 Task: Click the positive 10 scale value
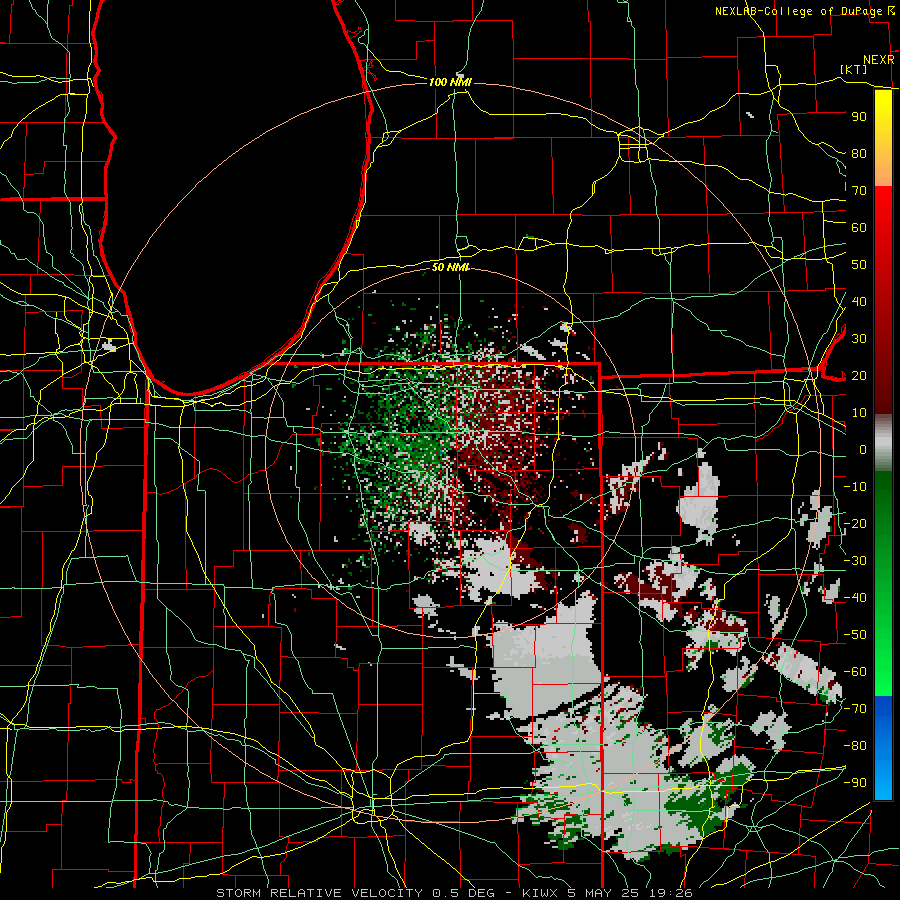[x=859, y=413]
